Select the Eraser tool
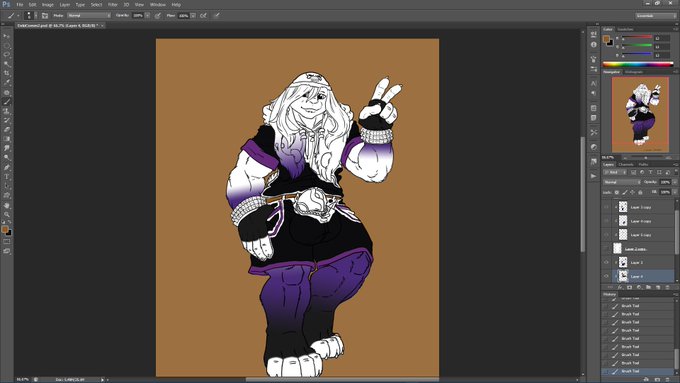Image resolution: width=680 pixels, height=383 pixels. point(7,130)
